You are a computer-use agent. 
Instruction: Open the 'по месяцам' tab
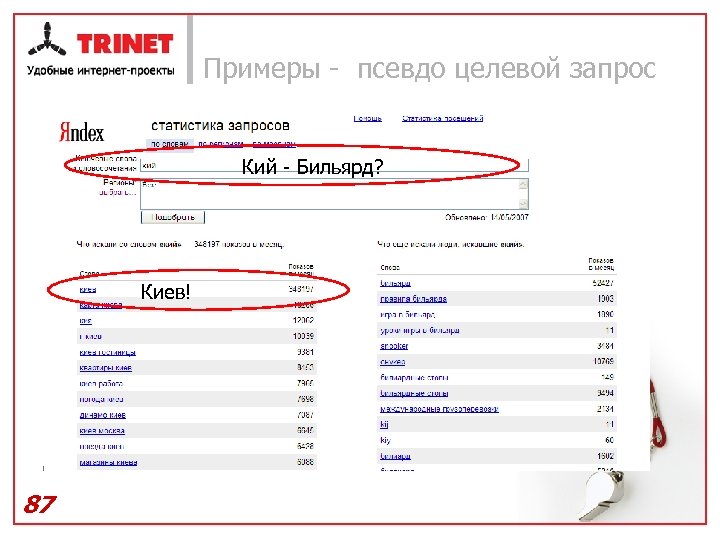274,144
